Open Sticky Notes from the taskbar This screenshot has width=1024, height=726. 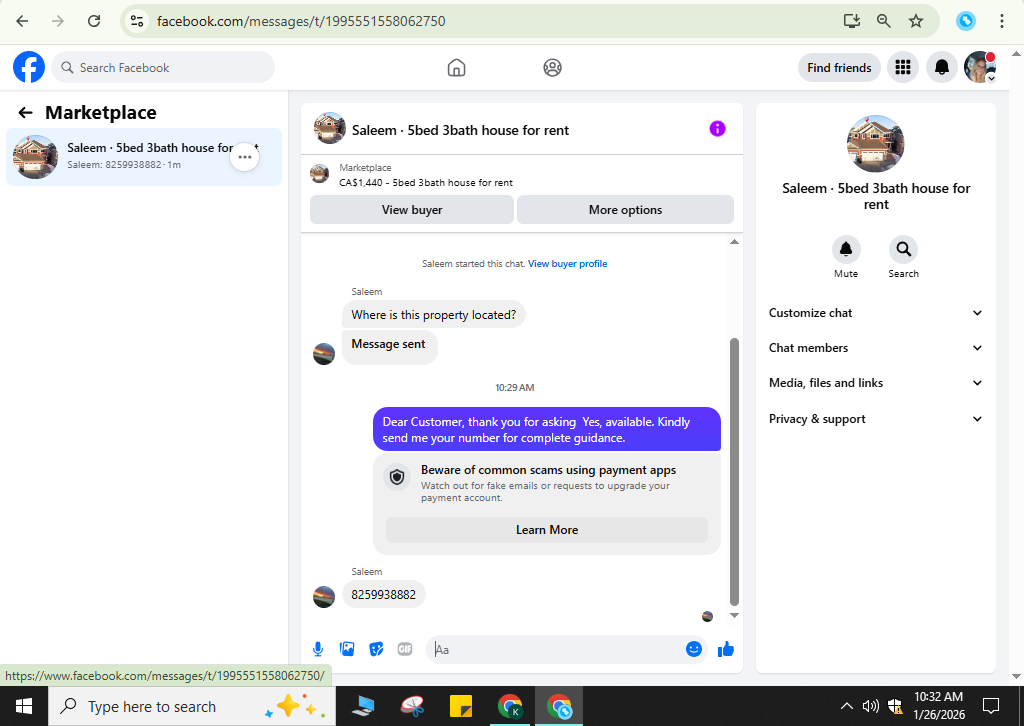tap(461, 706)
